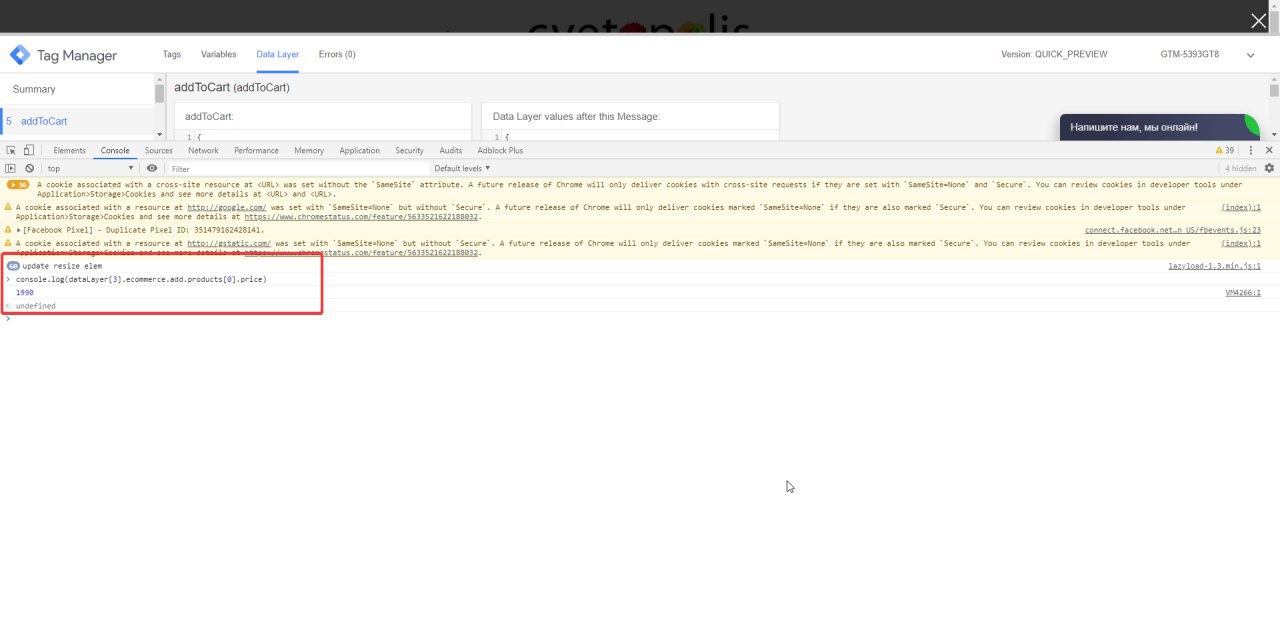Viewport: 1280px width, 631px height.
Task: Open the Default levels dropdown
Action: [462, 168]
